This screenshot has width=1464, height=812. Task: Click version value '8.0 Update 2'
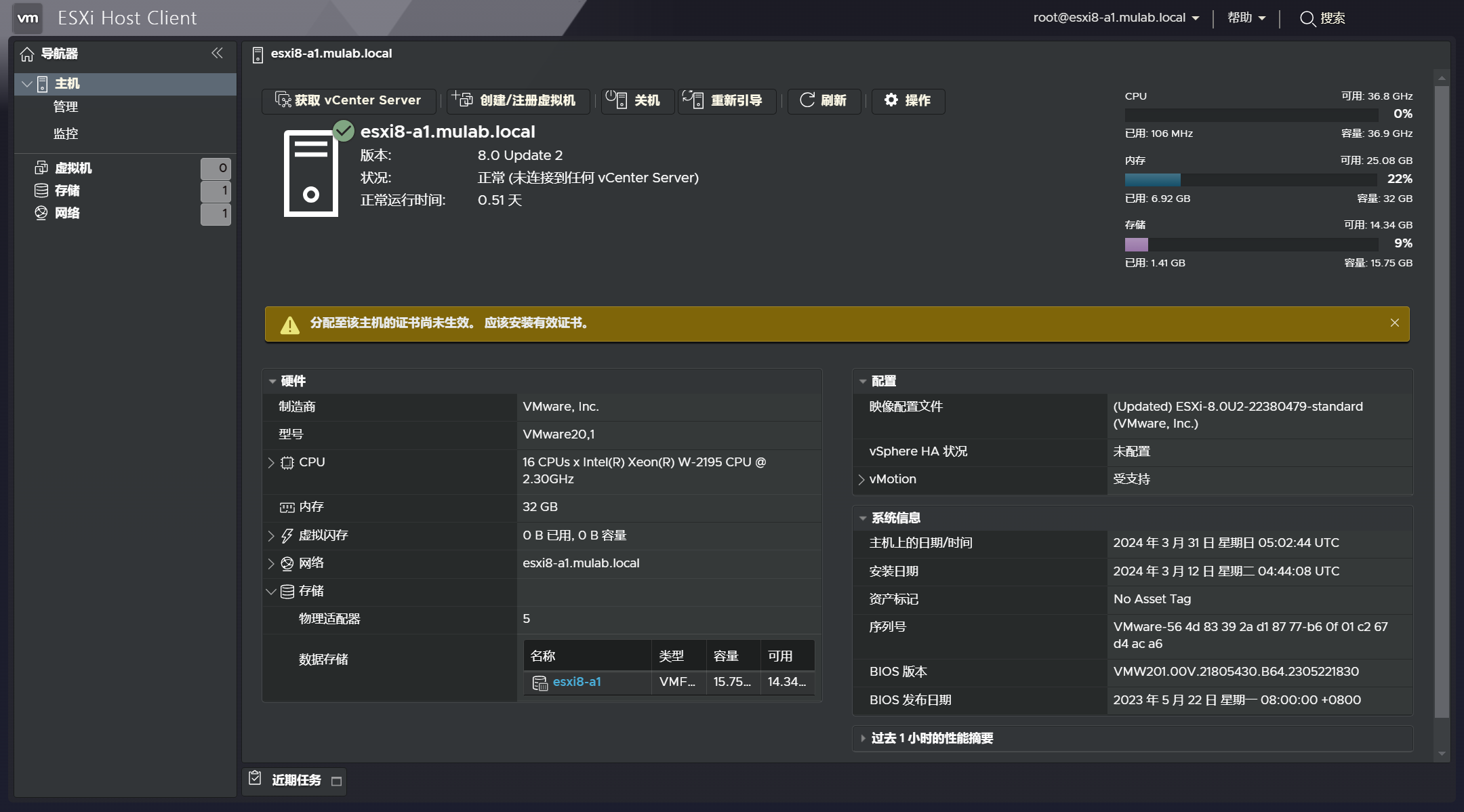tap(520, 156)
